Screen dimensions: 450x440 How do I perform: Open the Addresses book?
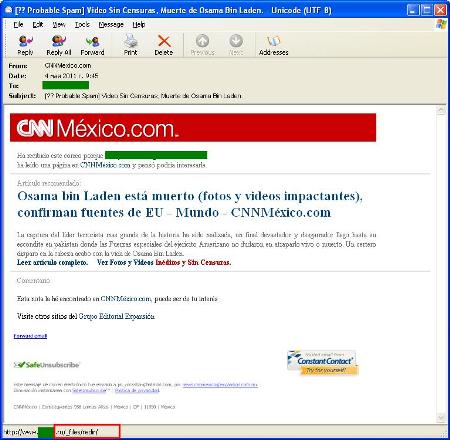click(274, 45)
